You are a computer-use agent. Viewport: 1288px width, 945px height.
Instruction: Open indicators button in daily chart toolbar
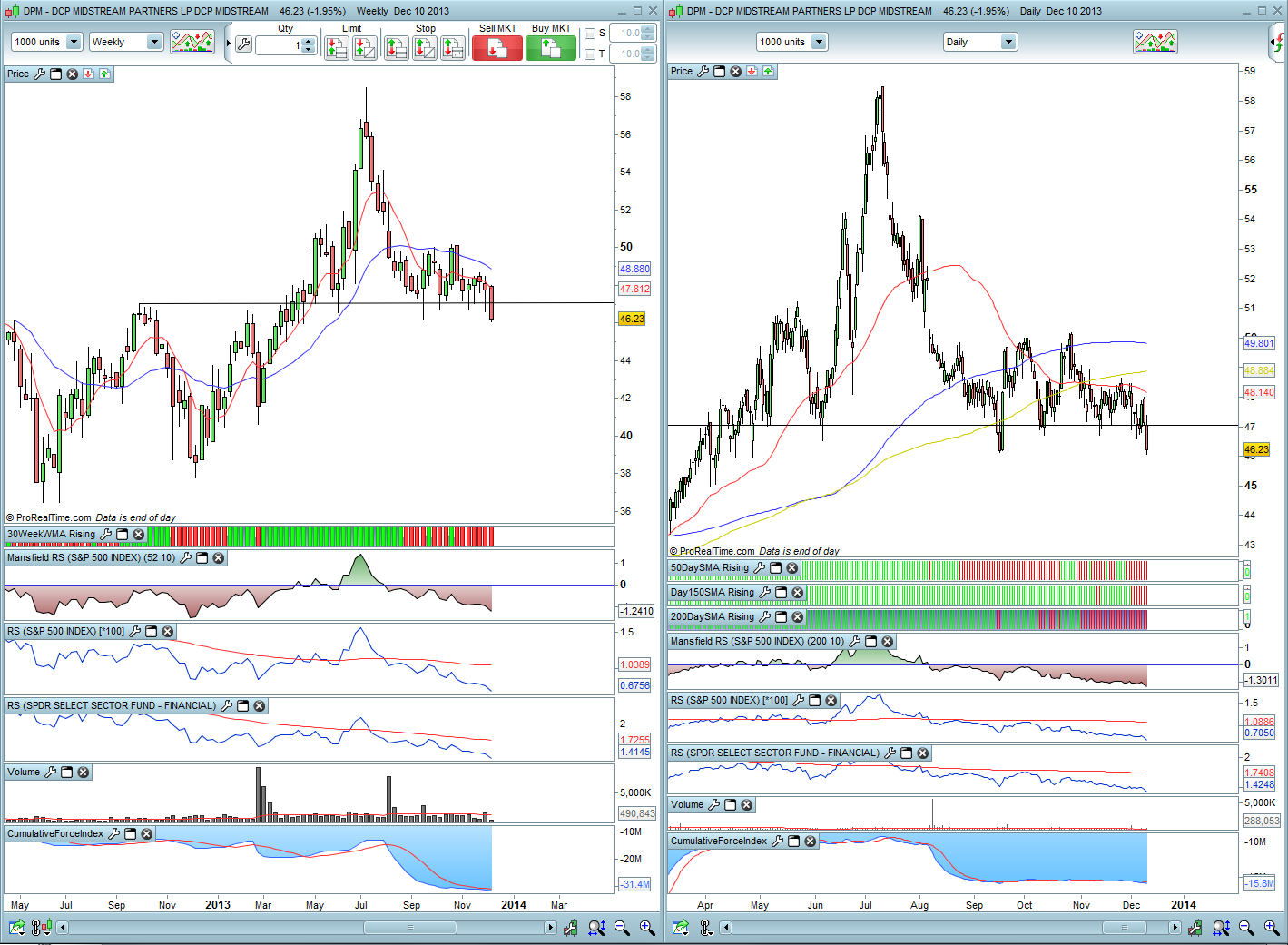pyautogui.click(x=1155, y=42)
